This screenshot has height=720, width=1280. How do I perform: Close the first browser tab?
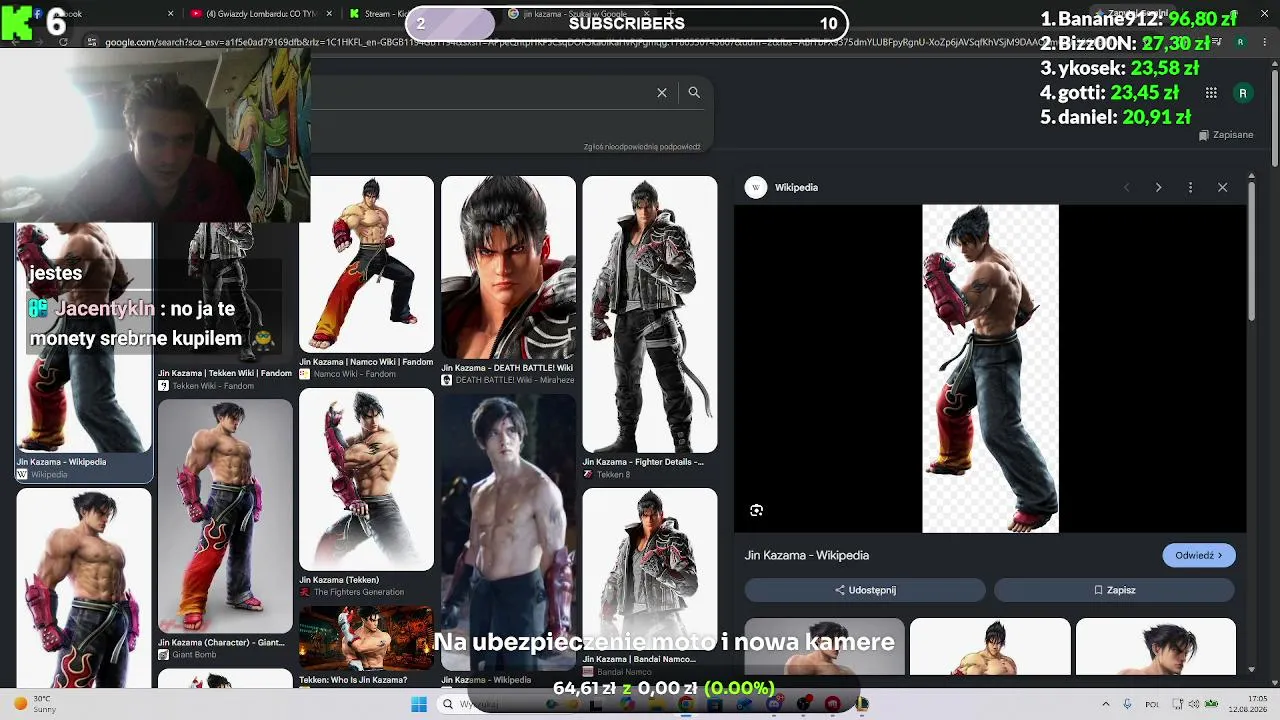pos(171,14)
